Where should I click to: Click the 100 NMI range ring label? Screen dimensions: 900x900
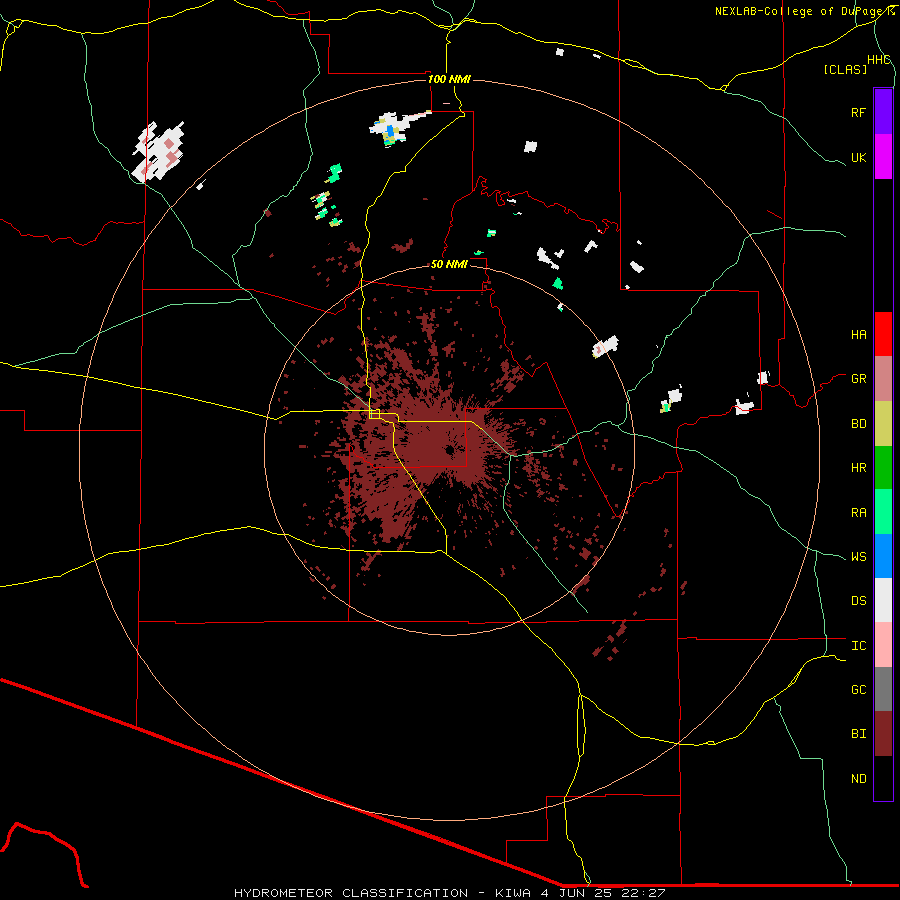449,79
